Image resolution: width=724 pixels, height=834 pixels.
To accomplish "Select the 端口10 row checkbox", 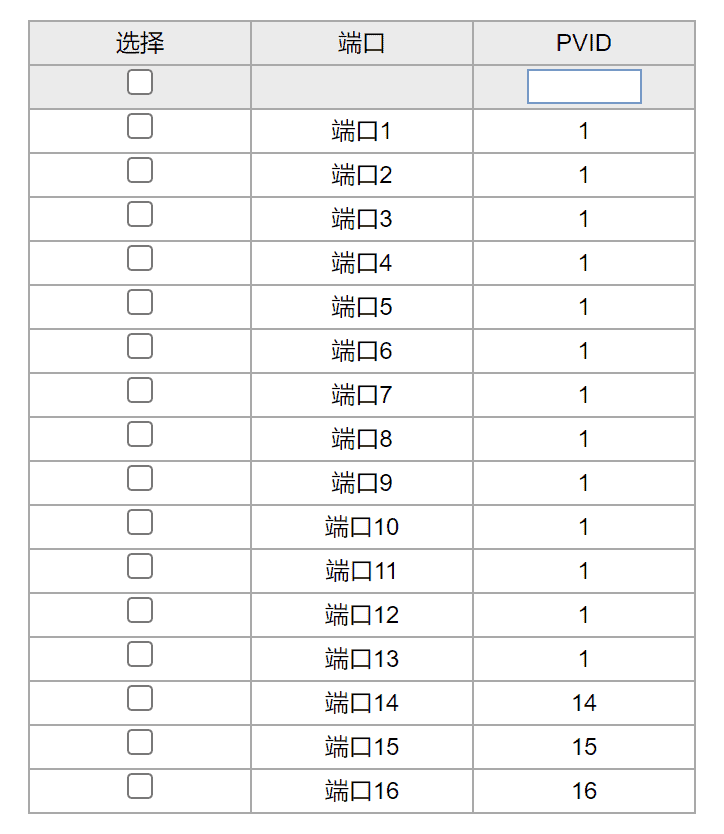I will 140,523.
